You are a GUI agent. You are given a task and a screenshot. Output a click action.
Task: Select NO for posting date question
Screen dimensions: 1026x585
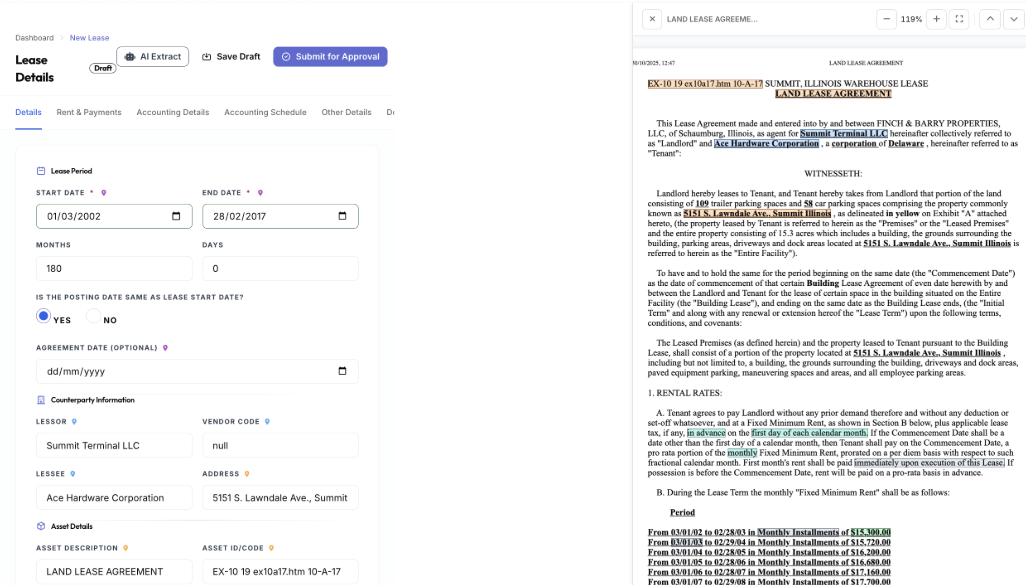(93, 317)
